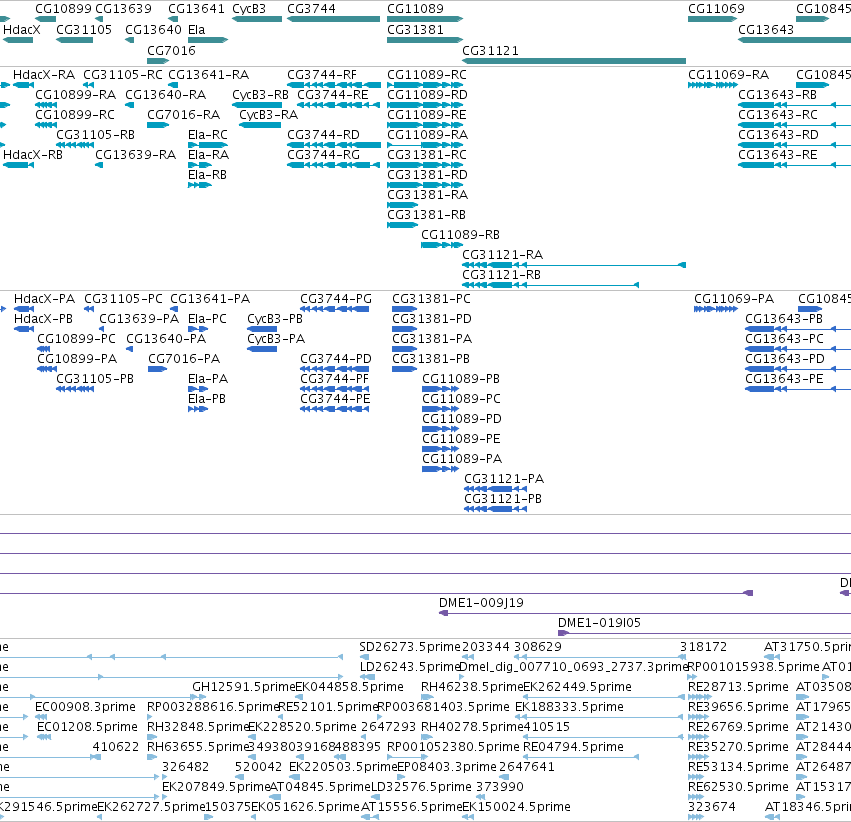This screenshot has width=851, height=822.
Task: Open protein Ela-PA label
Action: (x=208, y=379)
